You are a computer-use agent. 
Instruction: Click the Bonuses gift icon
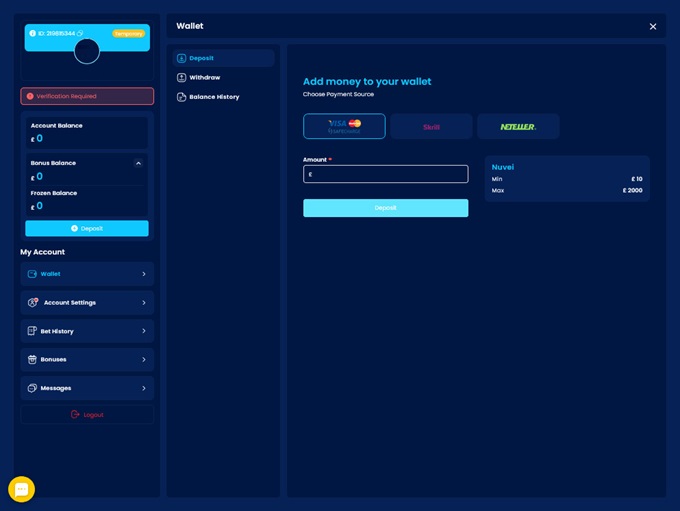click(x=33, y=359)
